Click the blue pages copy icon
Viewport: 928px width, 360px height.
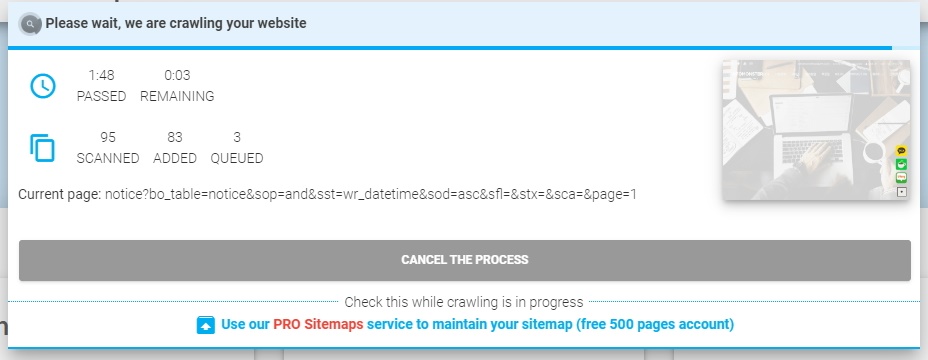pos(43,148)
